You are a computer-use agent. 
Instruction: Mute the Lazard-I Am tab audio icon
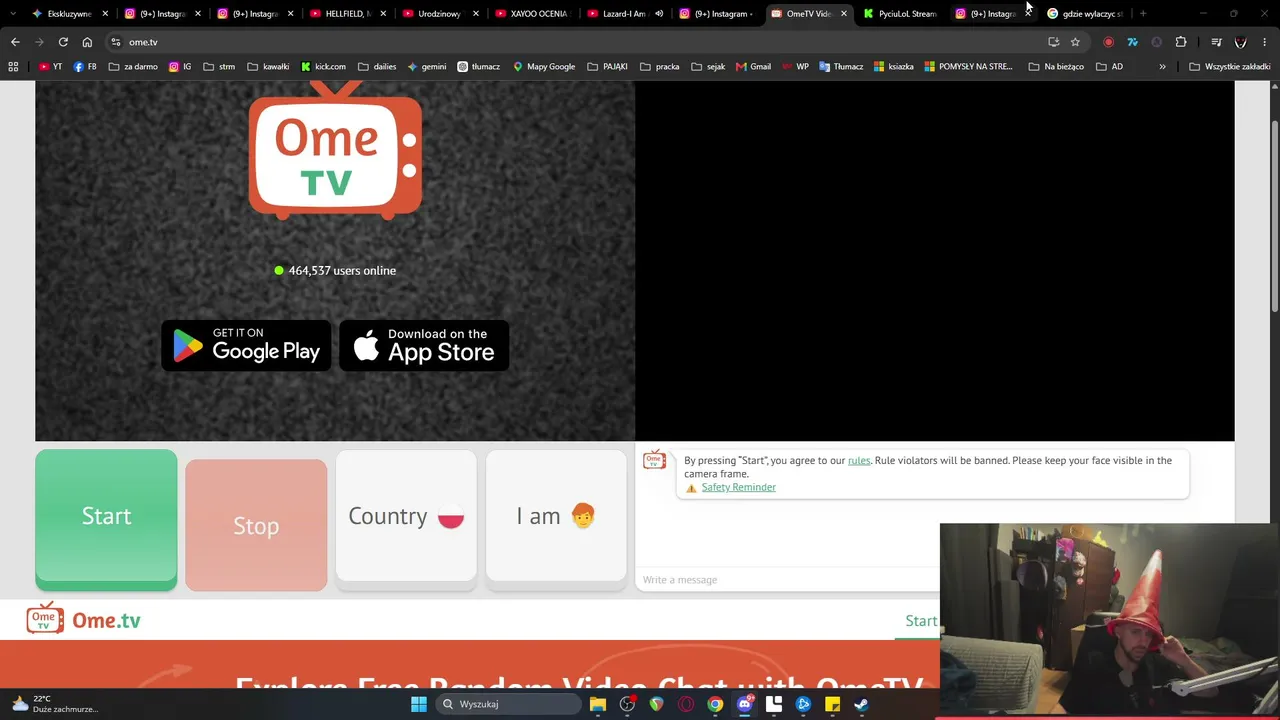pyautogui.click(x=659, y=14)
